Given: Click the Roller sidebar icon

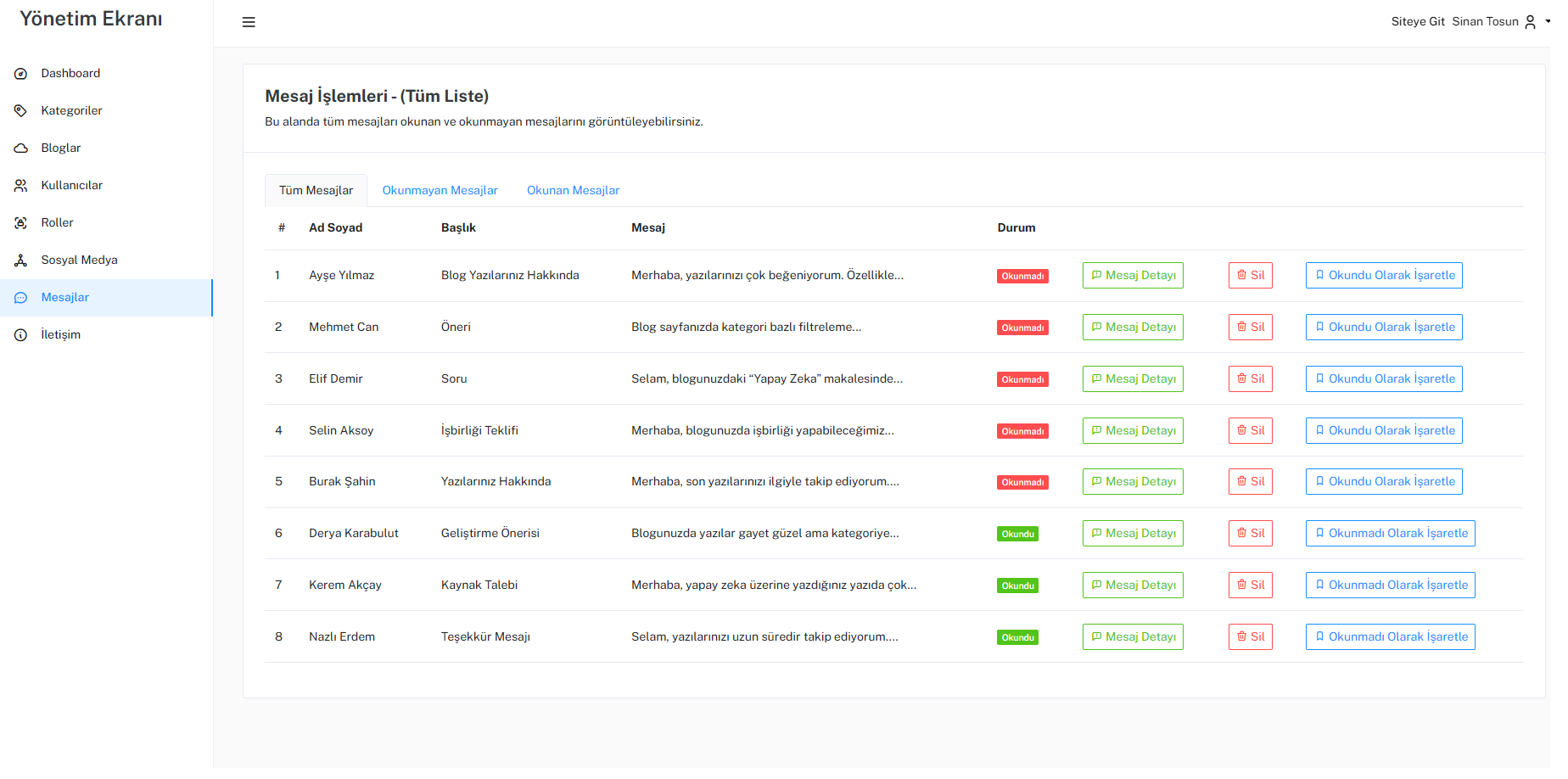Looking at the screenshot, I should (21, 223).
